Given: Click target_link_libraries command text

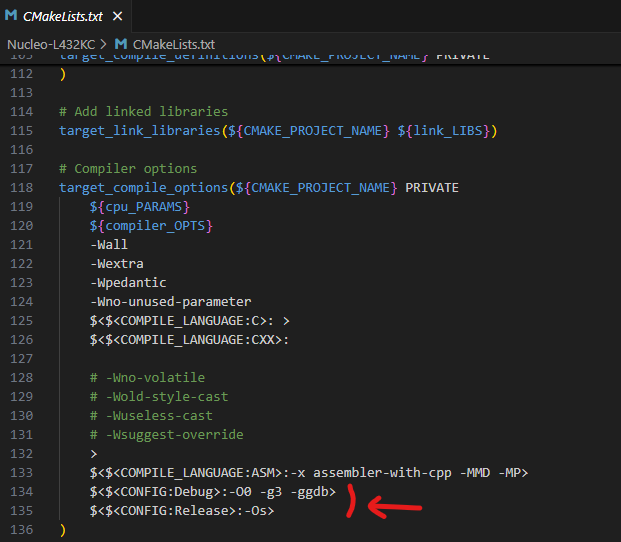Looking at the screenshot, I should tap(139, 131).
